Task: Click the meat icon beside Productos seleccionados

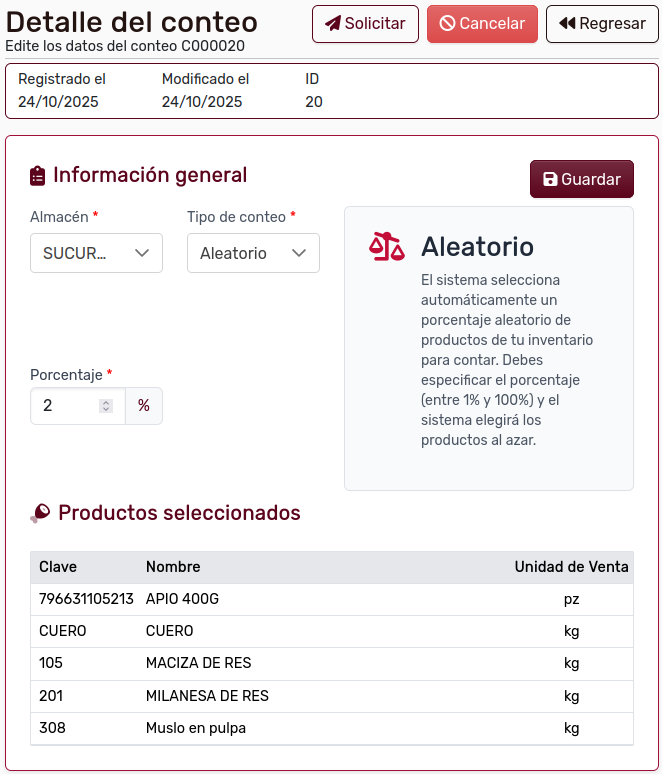Action: 40,514
